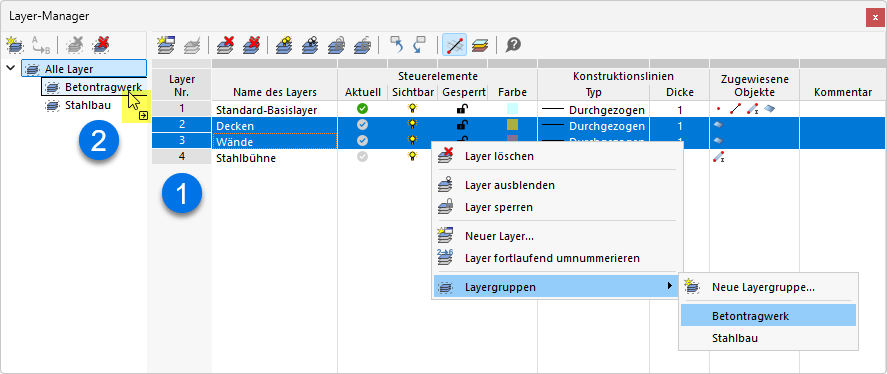The image size is (887, 374).
Task: Open help via the question mark icon
Action: (x=513, y=44)
